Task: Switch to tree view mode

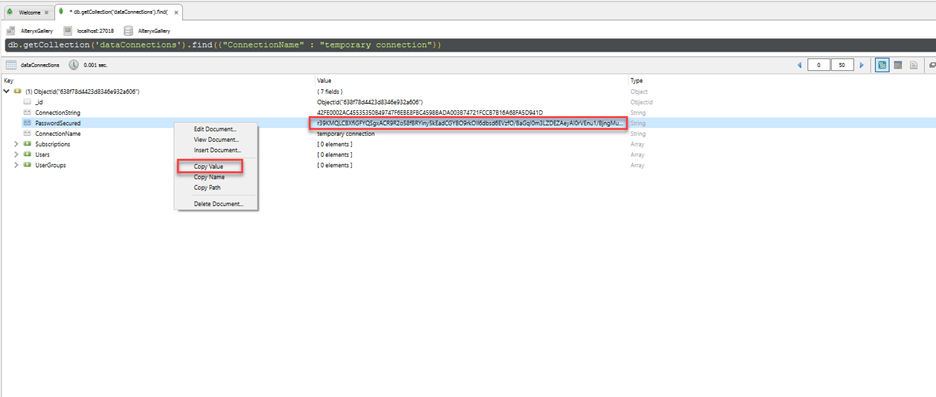Action: pyautogui.click(x=882, y=65)
